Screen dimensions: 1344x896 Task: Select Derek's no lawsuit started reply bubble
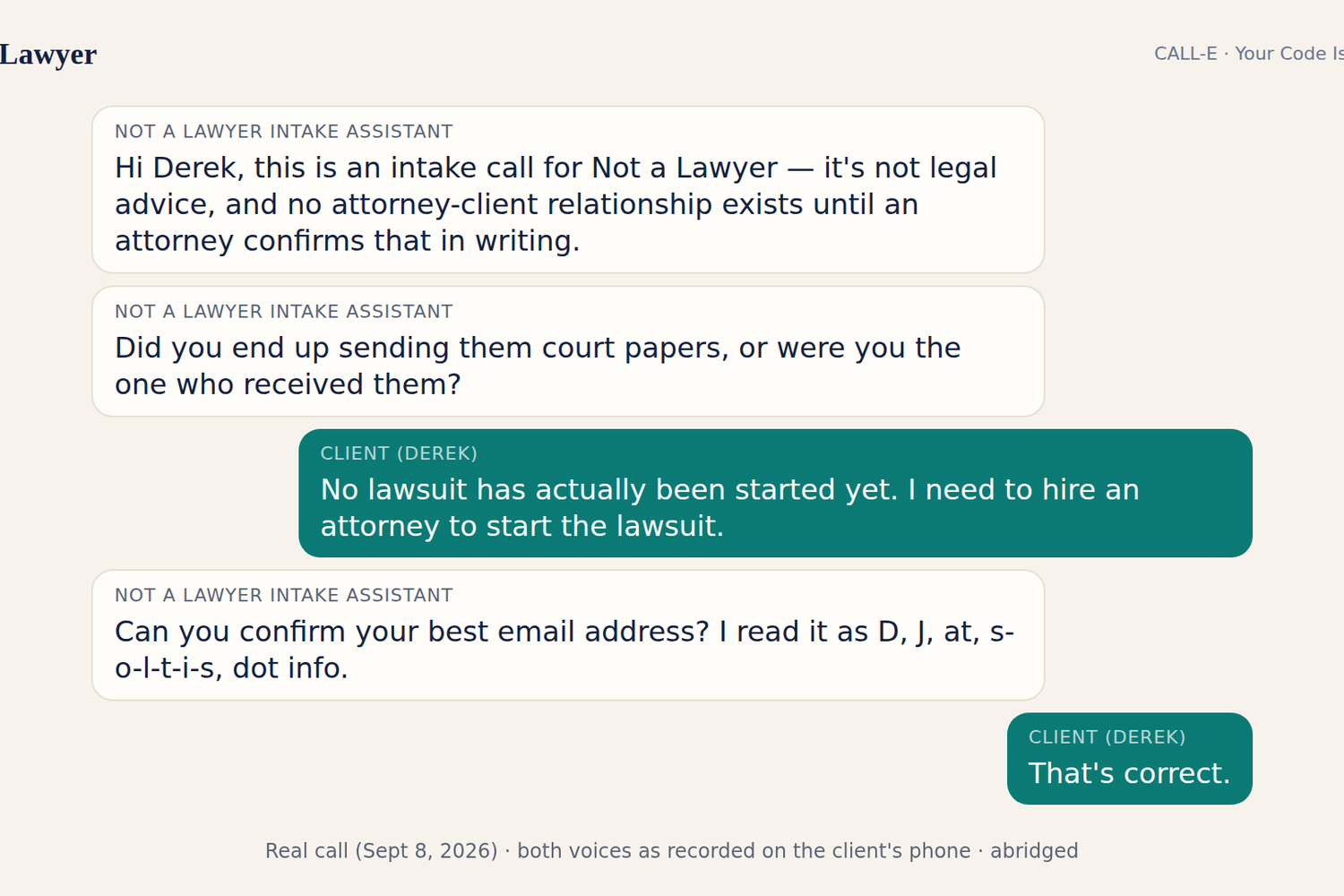775,493
